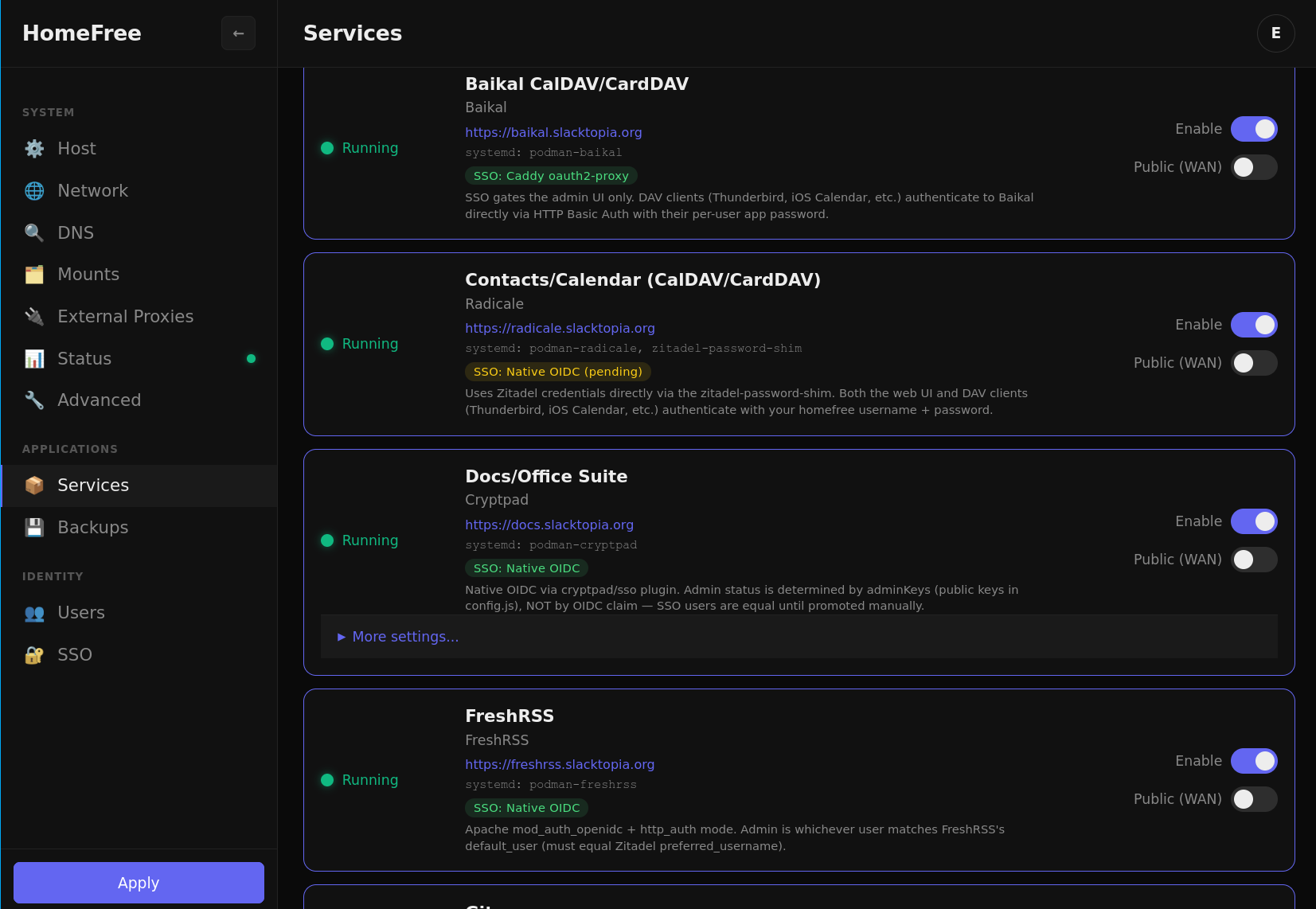This screenshot has height=909, width=1316.
Task: Open the DNS section
Action: 139,232
